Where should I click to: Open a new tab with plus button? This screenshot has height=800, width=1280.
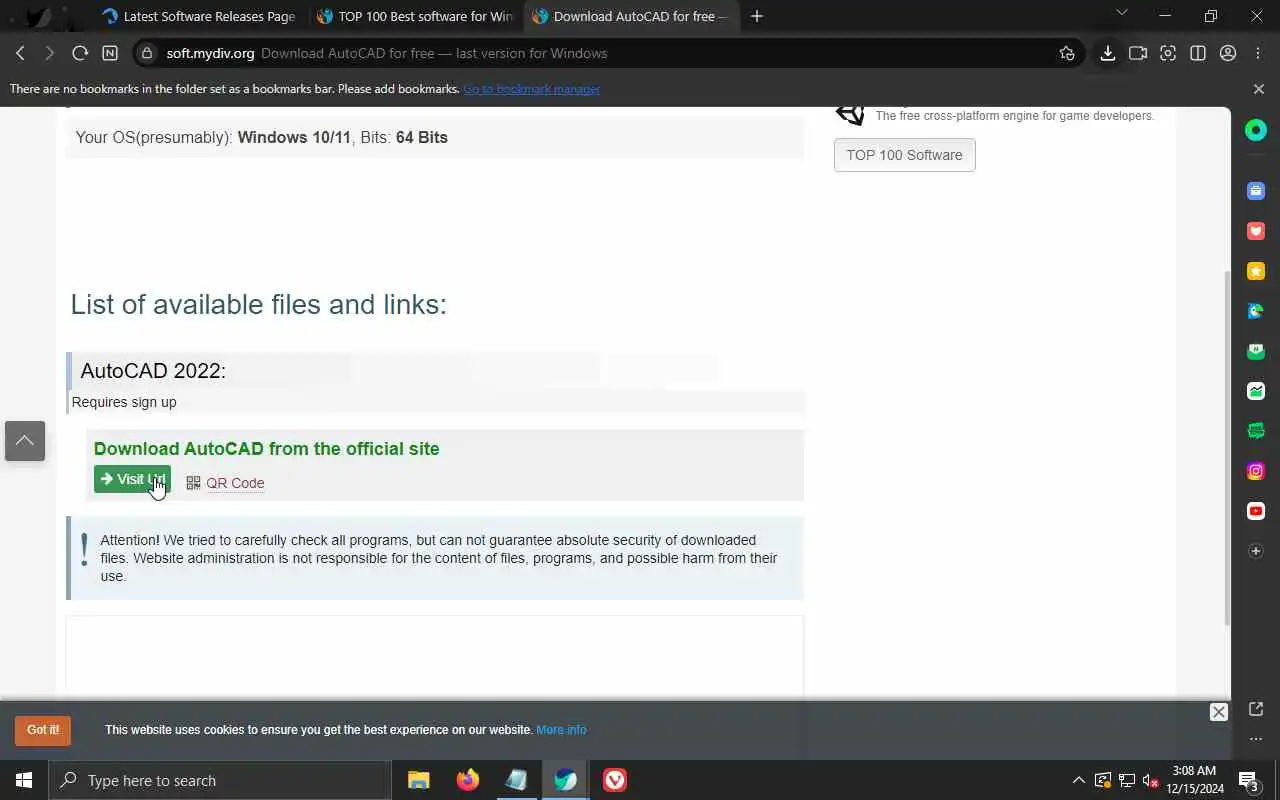(x=757, y=16)
